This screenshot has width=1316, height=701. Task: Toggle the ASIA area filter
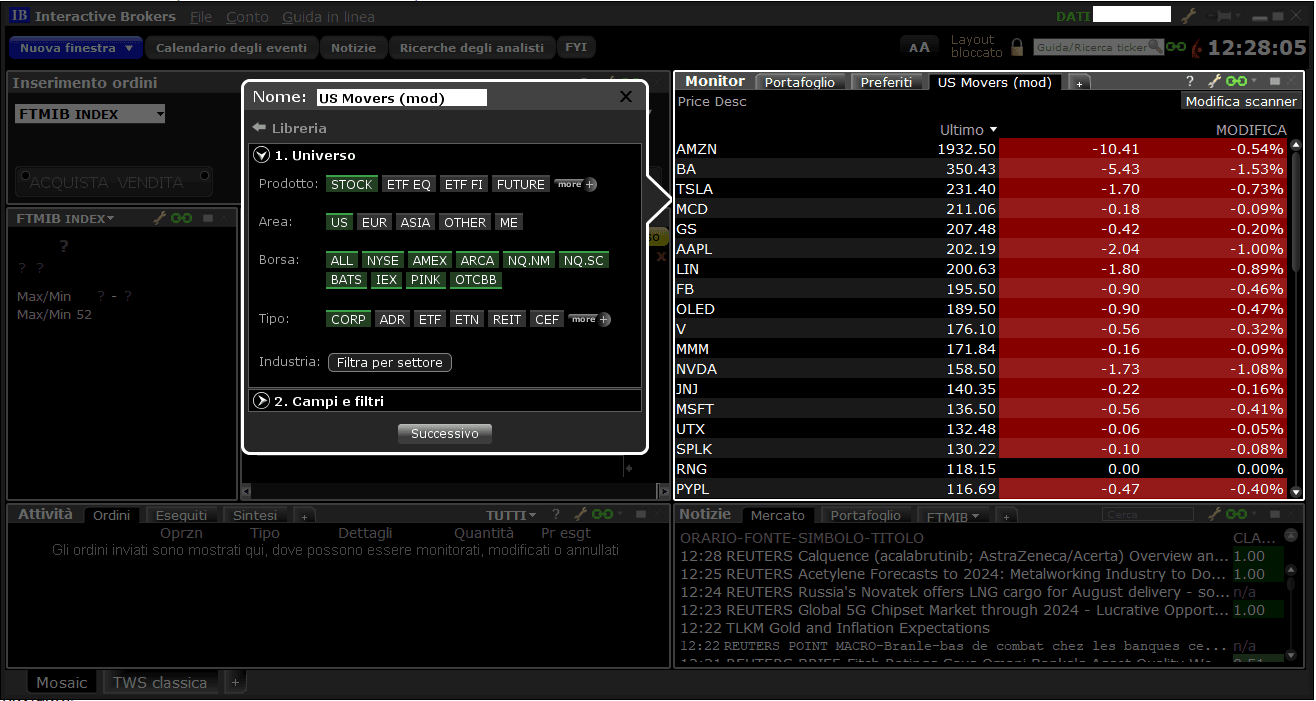(x=416, y=222)
